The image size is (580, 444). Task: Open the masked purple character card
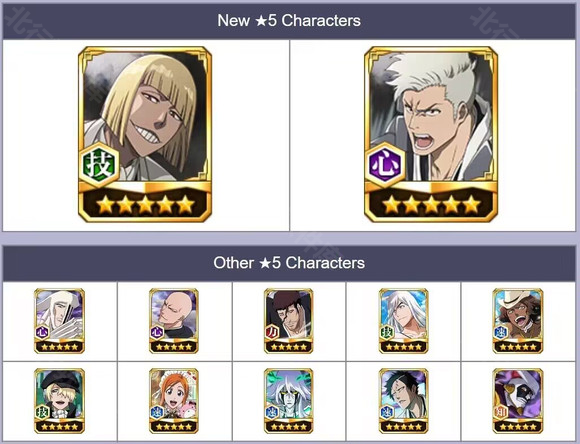(518, 401)
